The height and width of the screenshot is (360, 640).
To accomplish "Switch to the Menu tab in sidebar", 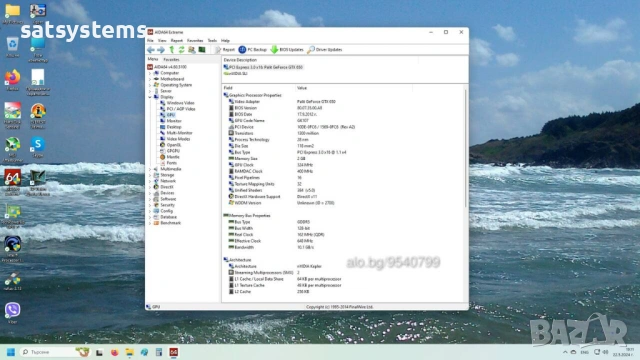I will pos(153,59).
